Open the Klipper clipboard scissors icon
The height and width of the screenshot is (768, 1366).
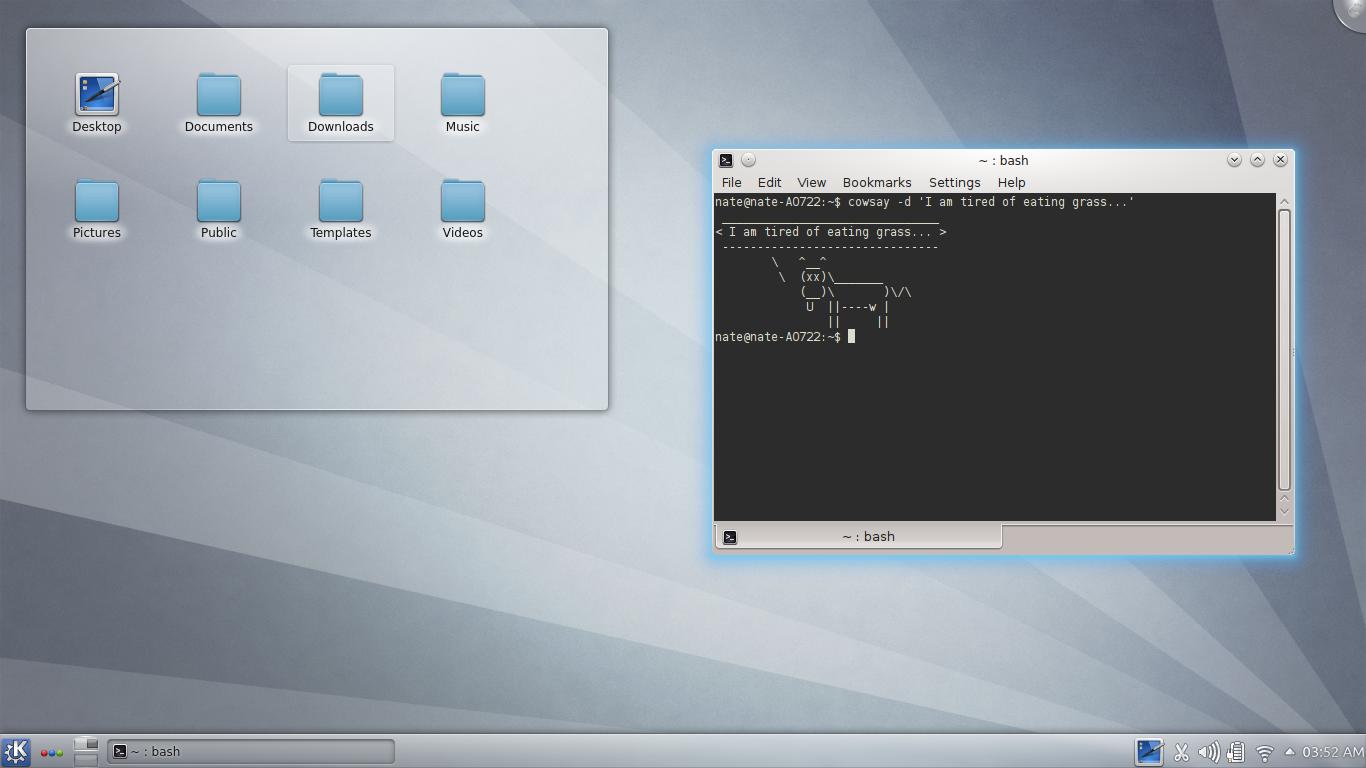(1181, 752)
